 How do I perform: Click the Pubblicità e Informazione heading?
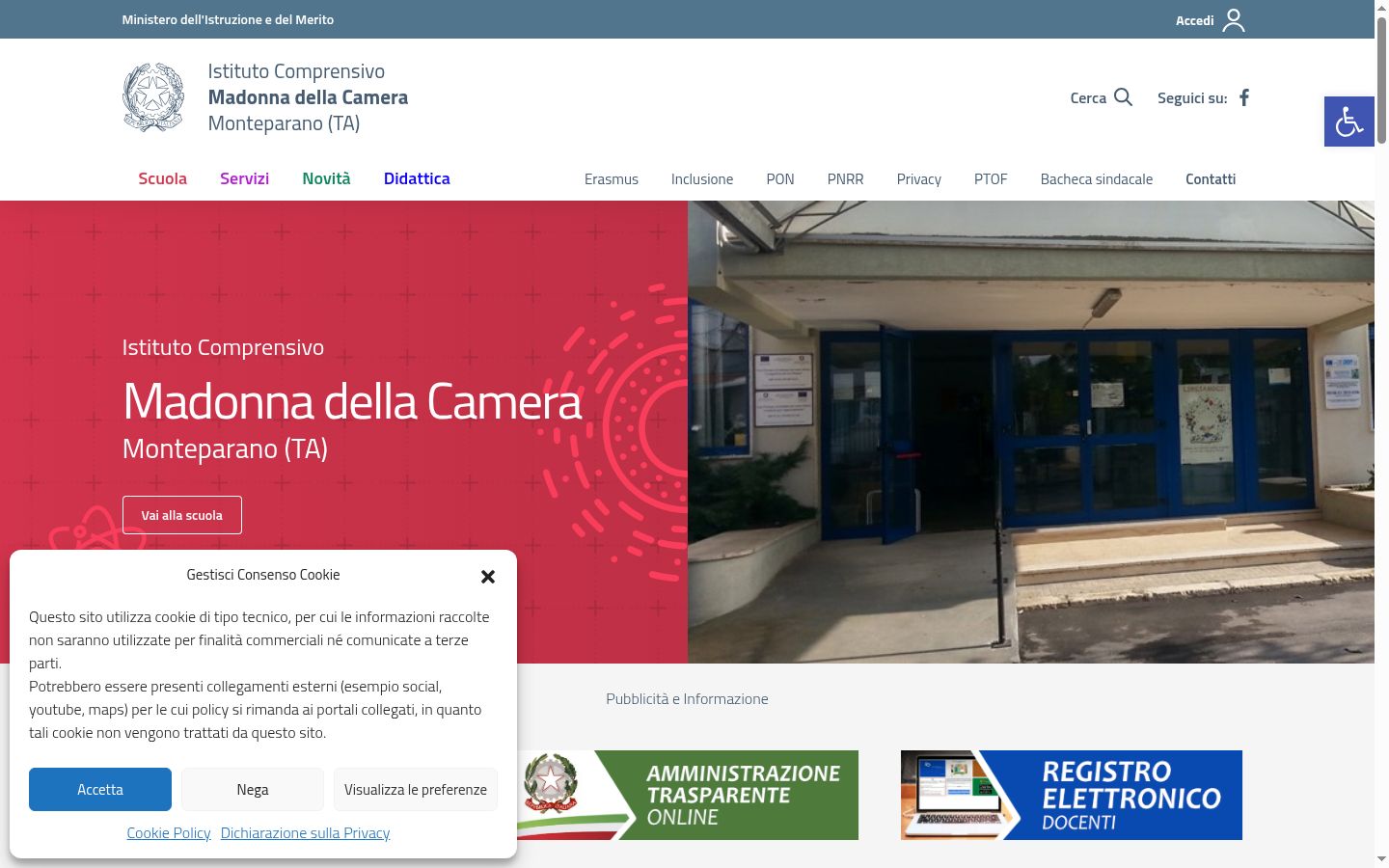point(687,698)
